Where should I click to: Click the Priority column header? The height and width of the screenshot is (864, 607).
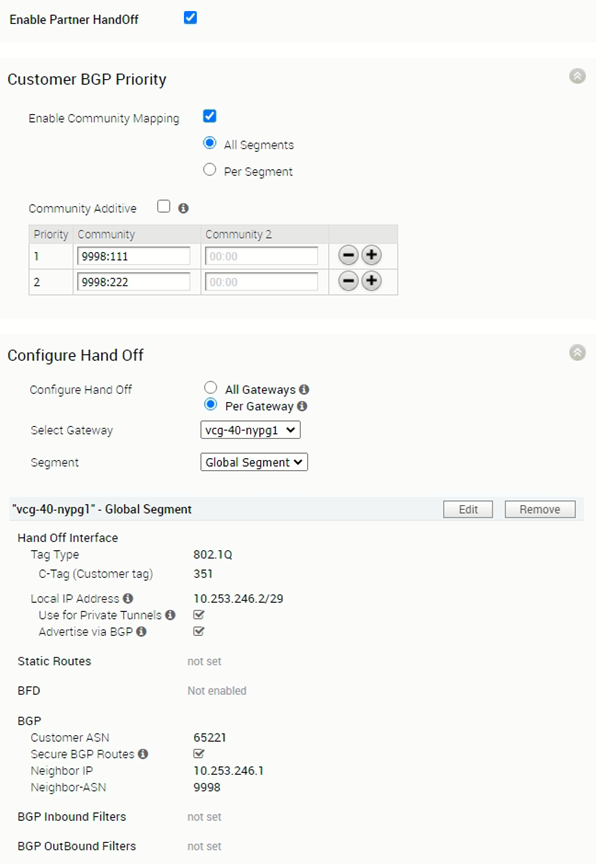pyautogui.click(x=51, y=234)
